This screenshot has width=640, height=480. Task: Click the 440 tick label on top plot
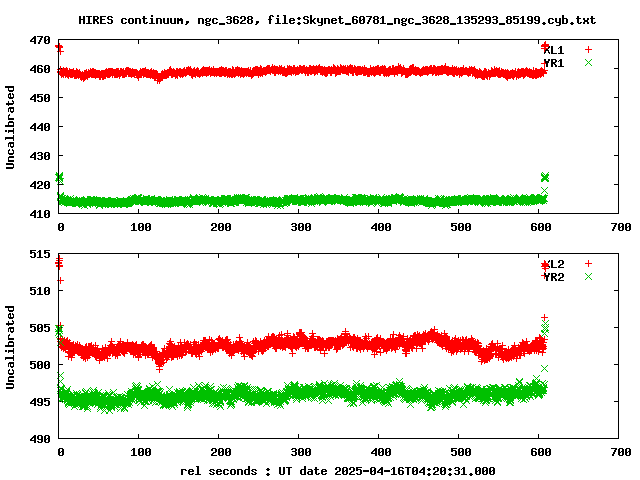[x=40, y=127]
